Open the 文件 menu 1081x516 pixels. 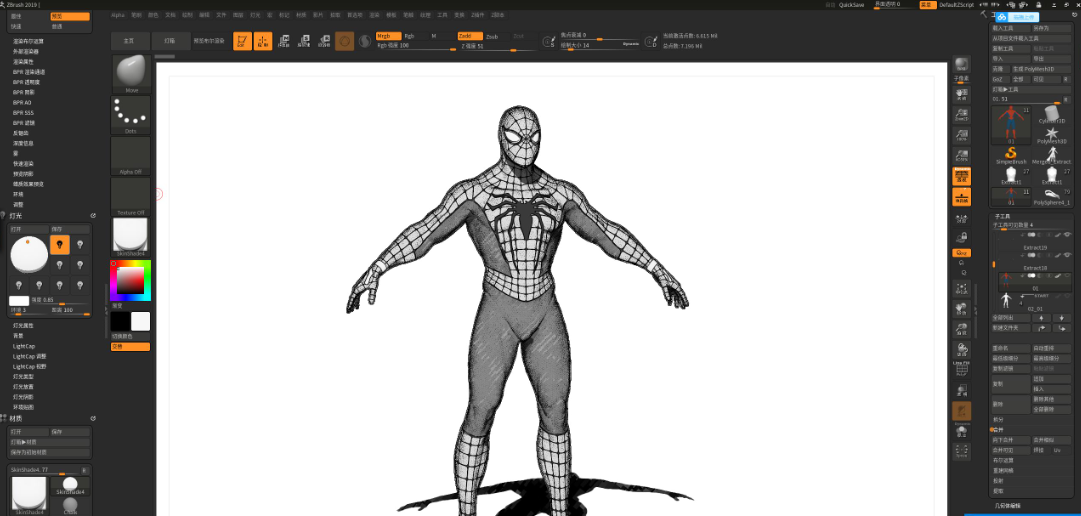click(x=221, y=14)
